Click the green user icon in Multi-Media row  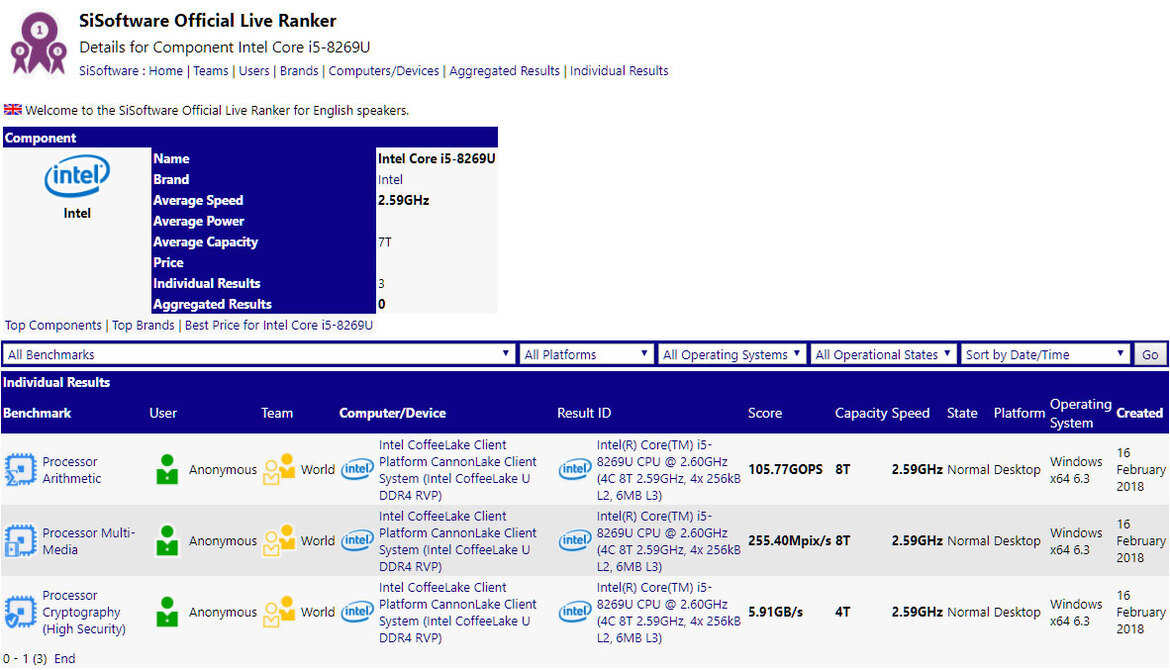[x=167, y=541]
